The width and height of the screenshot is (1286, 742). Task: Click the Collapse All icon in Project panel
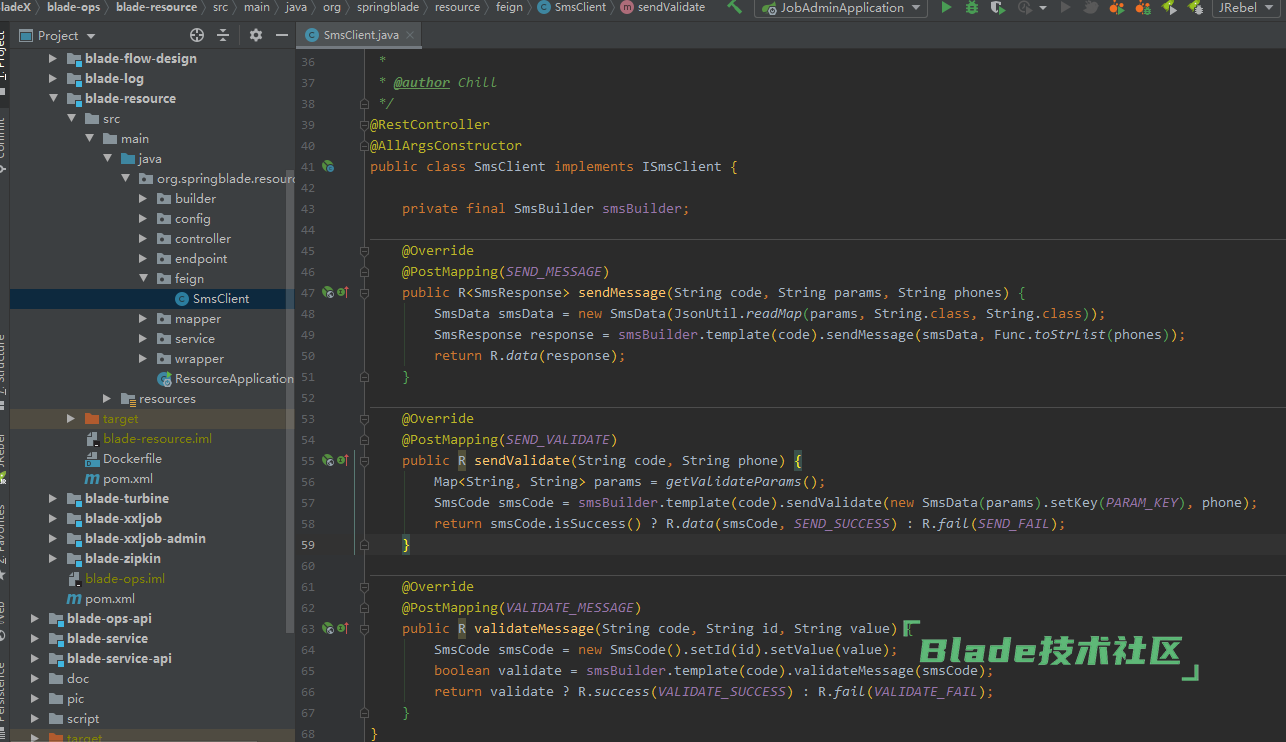pos(223,35)
